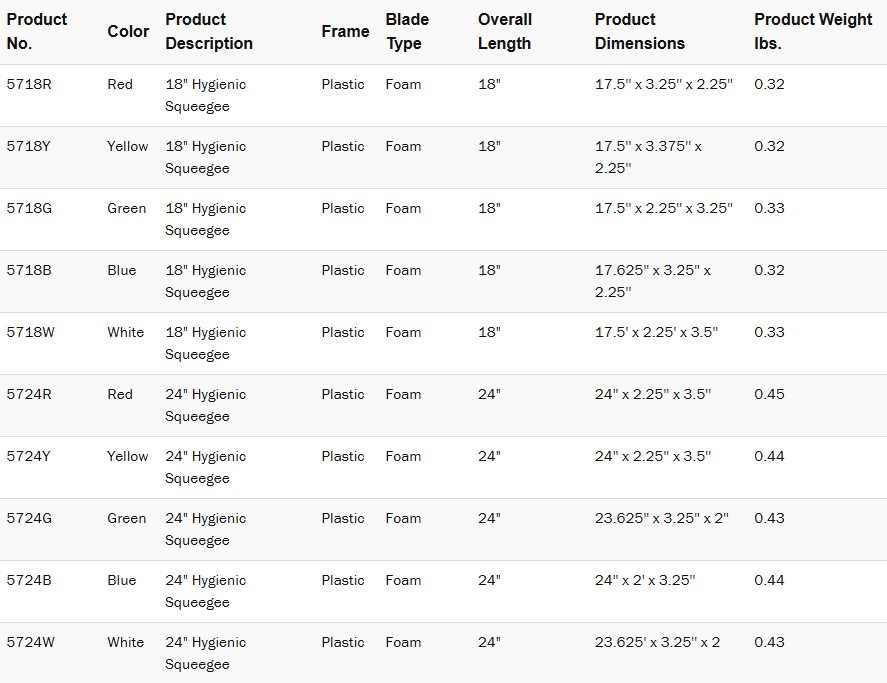Click the Product Weight lbs. header
Screen dimensions: 887x683
tap(813, 31)
